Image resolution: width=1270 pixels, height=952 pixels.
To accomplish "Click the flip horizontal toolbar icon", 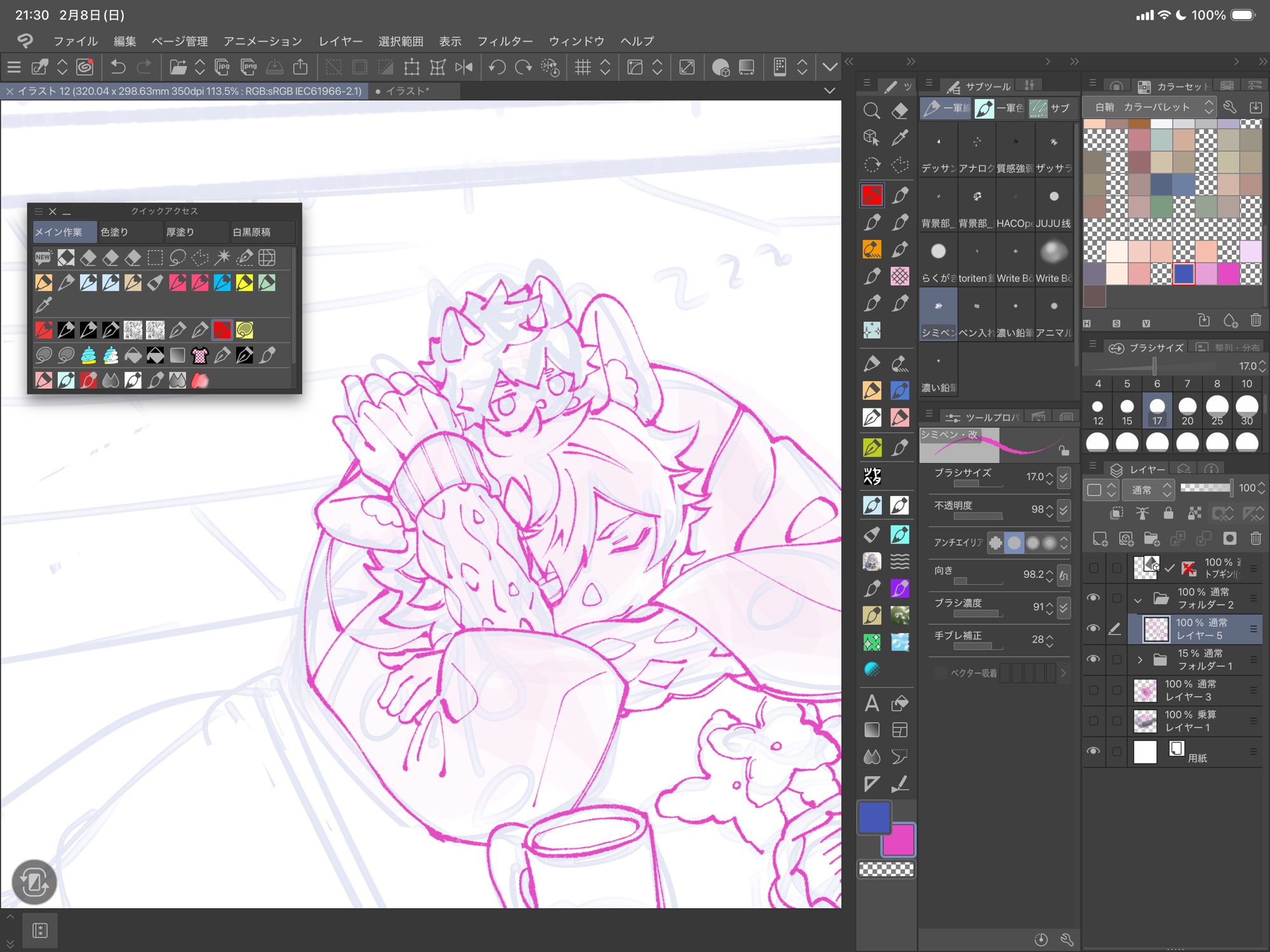I will pos(464,67).
